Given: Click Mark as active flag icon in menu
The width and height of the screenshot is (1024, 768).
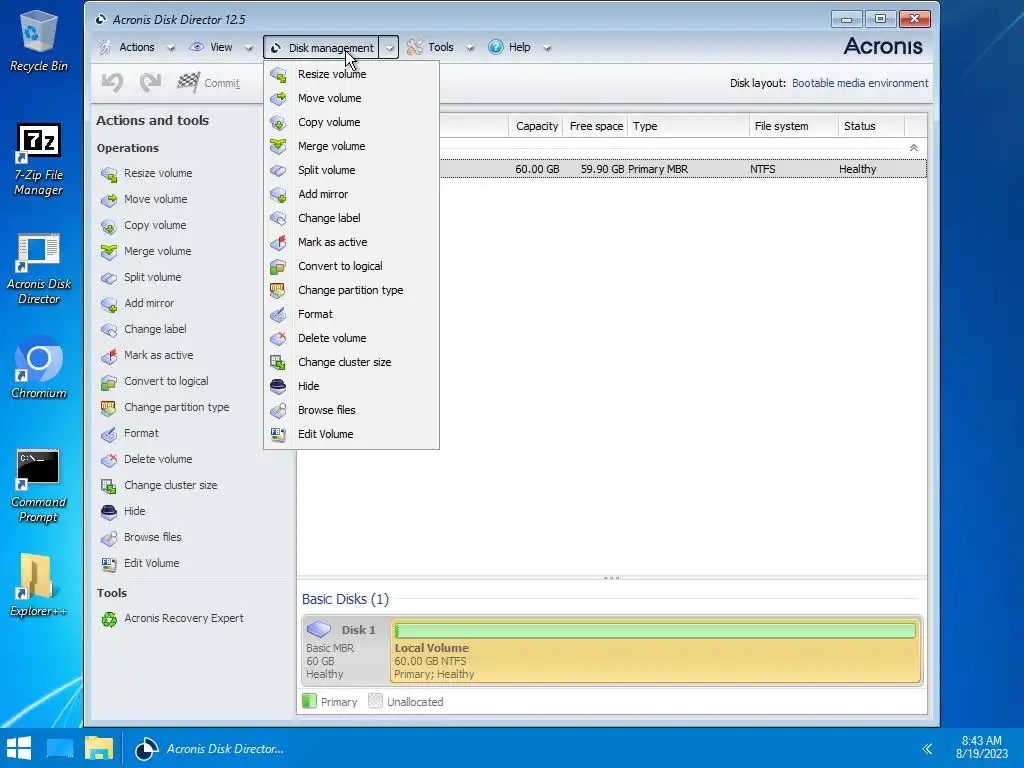Looking at the screenshot, I should coord(278,242).
